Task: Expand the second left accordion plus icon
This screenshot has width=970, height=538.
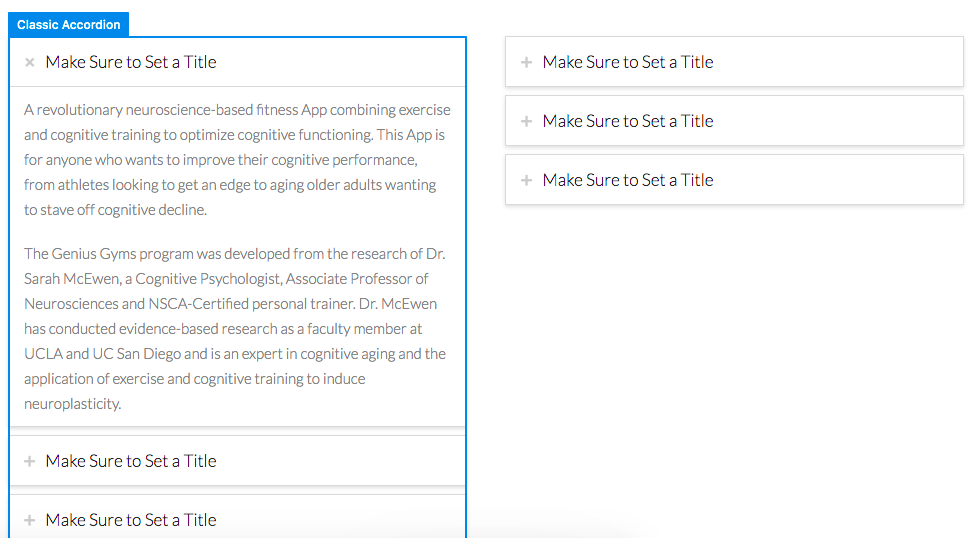Action: [x=29, y=461]
